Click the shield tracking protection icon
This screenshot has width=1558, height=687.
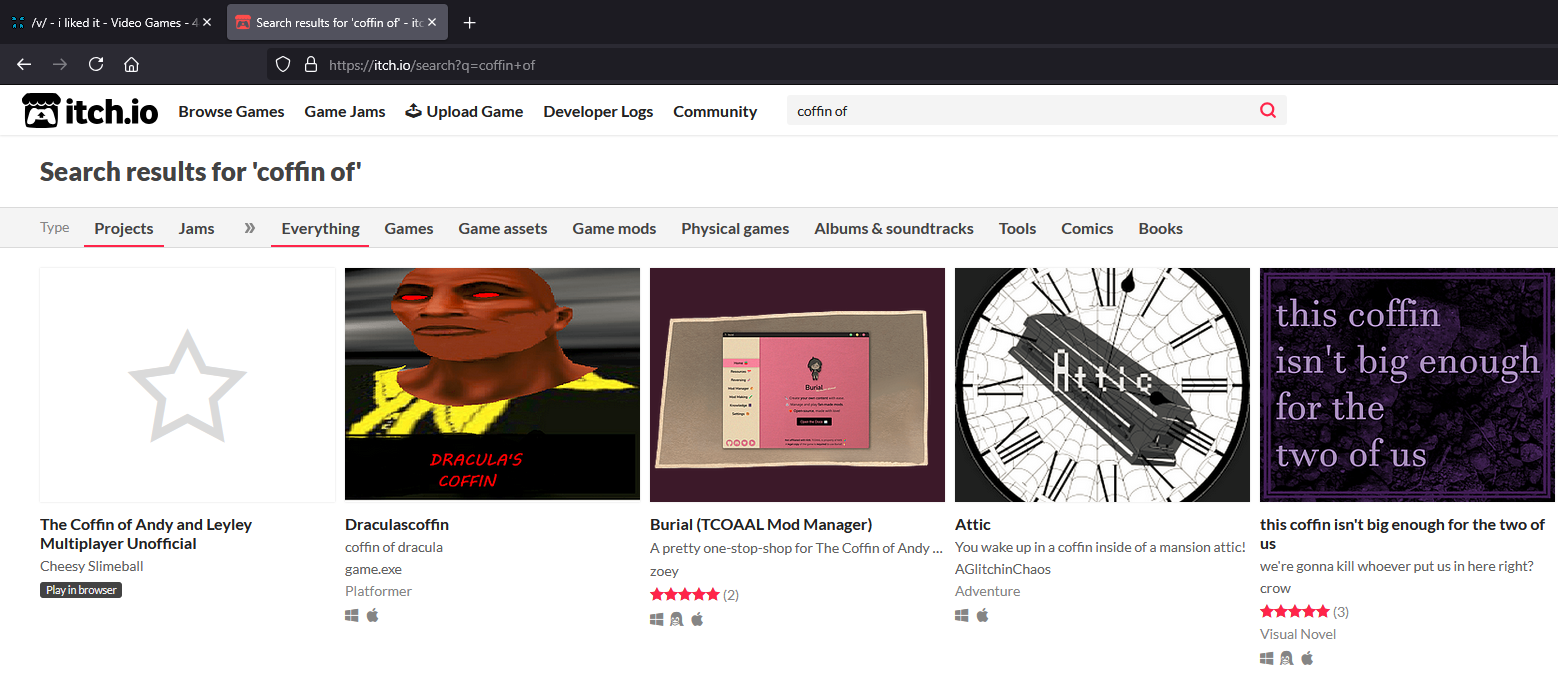point(283,64)
